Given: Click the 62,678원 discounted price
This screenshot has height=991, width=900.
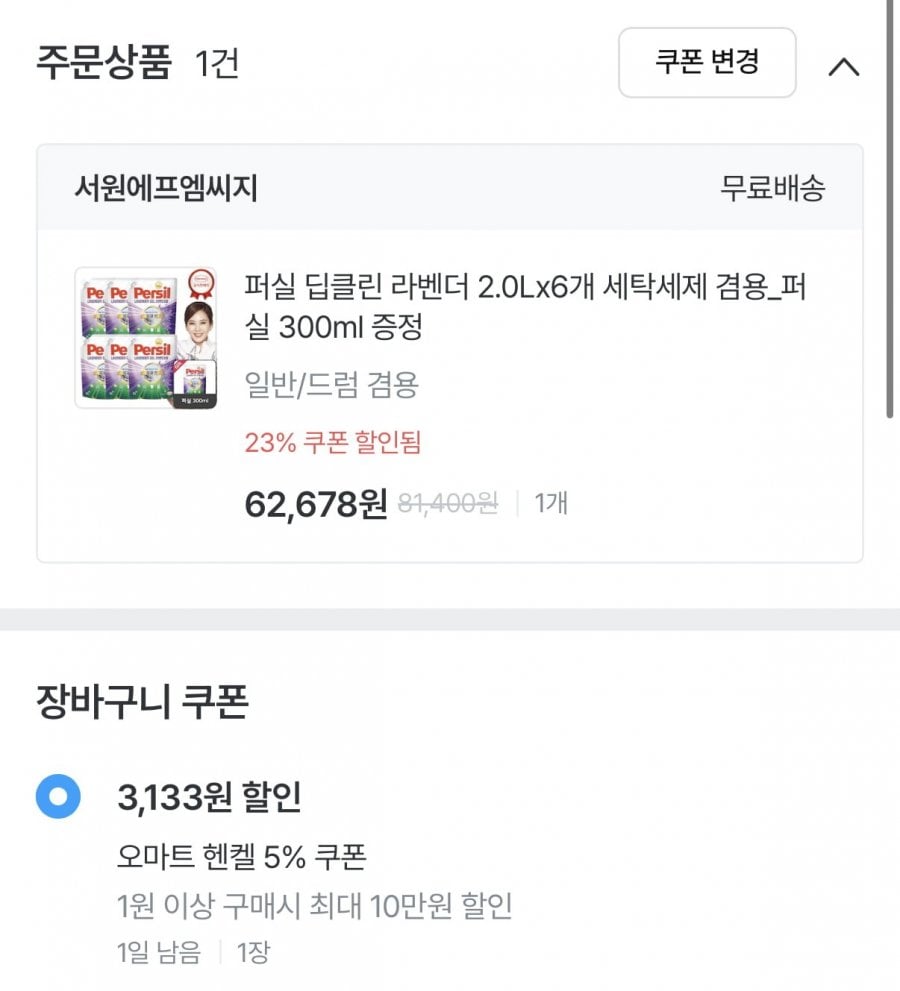Looking at the screenshot, I should click(x=316, y=504).
